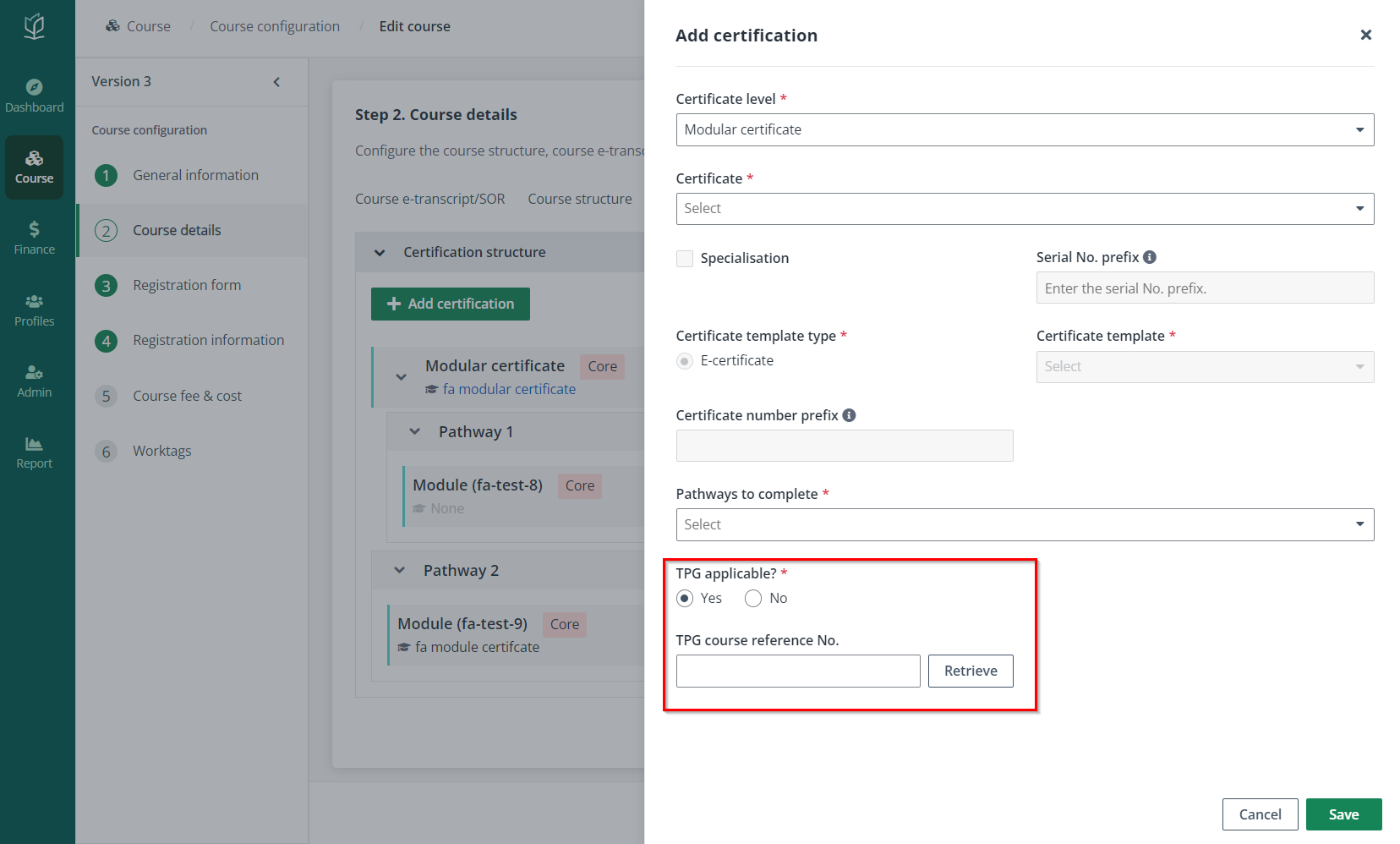
Task: Click the Edit course breadcrumb text
Action: pyautogui.click(x=414, y=26)
